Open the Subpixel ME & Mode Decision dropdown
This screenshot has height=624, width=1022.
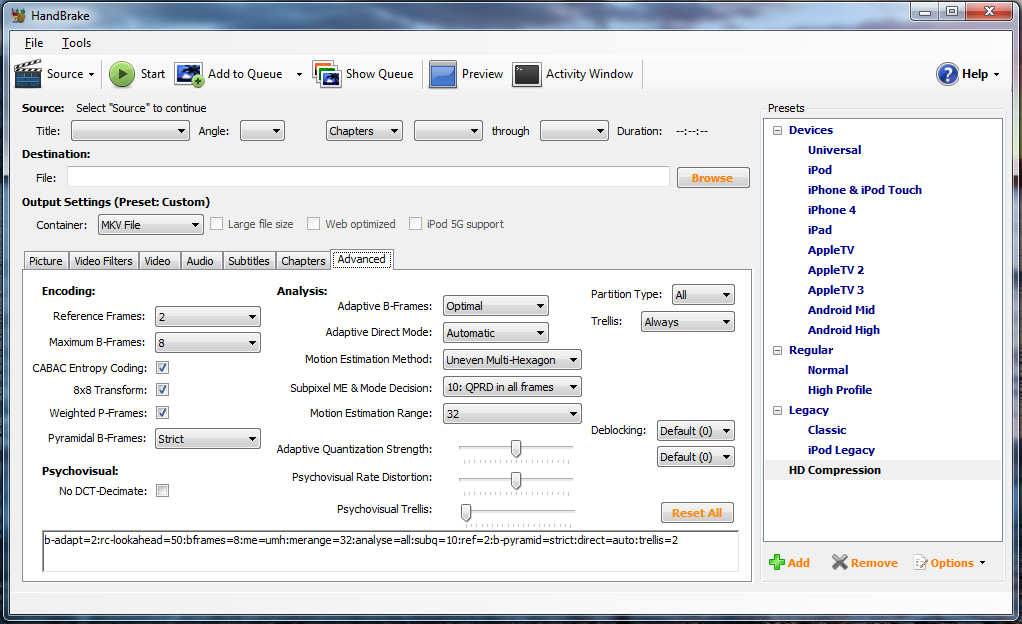pyautogui.click(x=512, y=387)
